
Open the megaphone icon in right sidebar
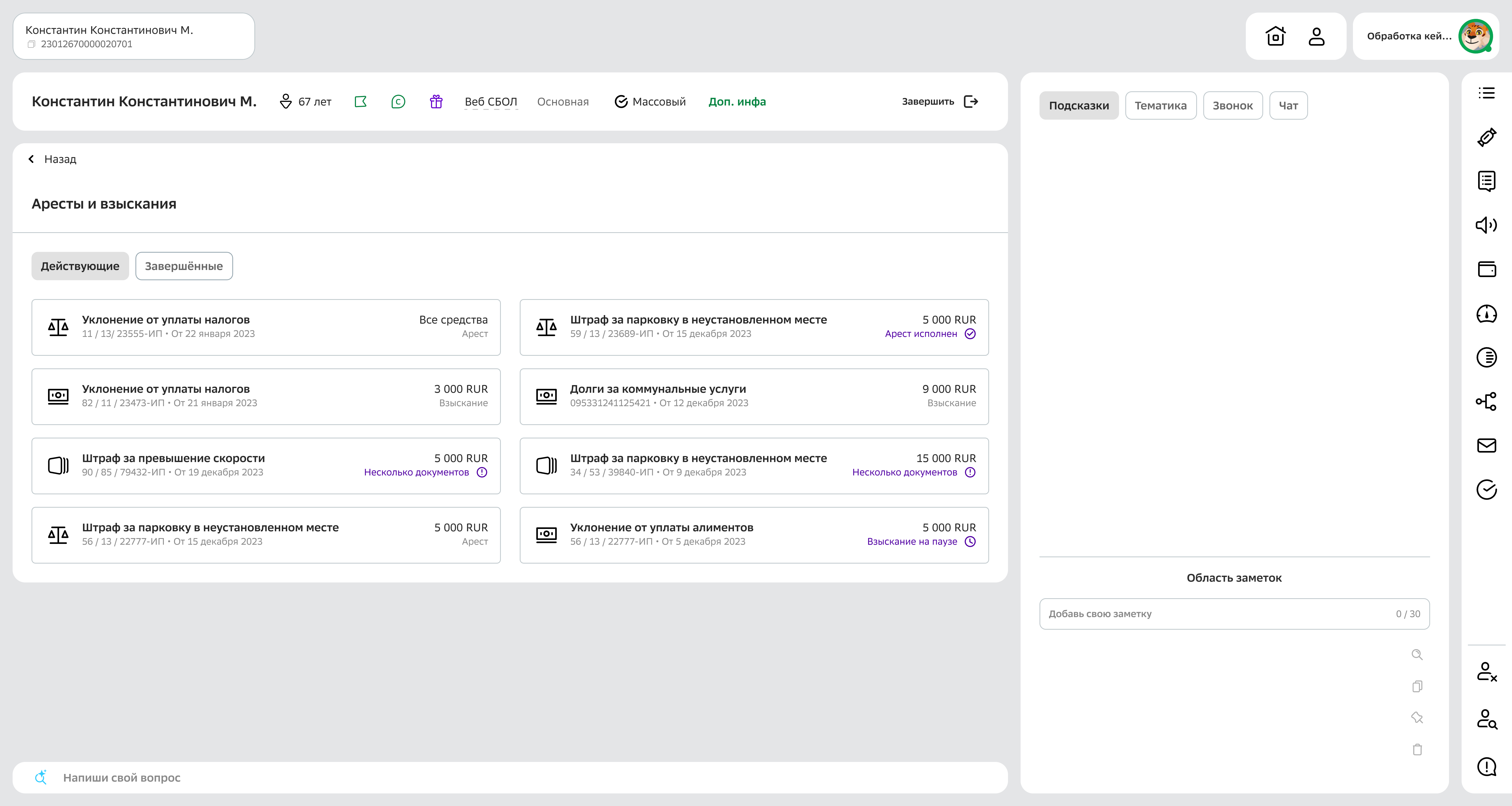(1486, 225)
